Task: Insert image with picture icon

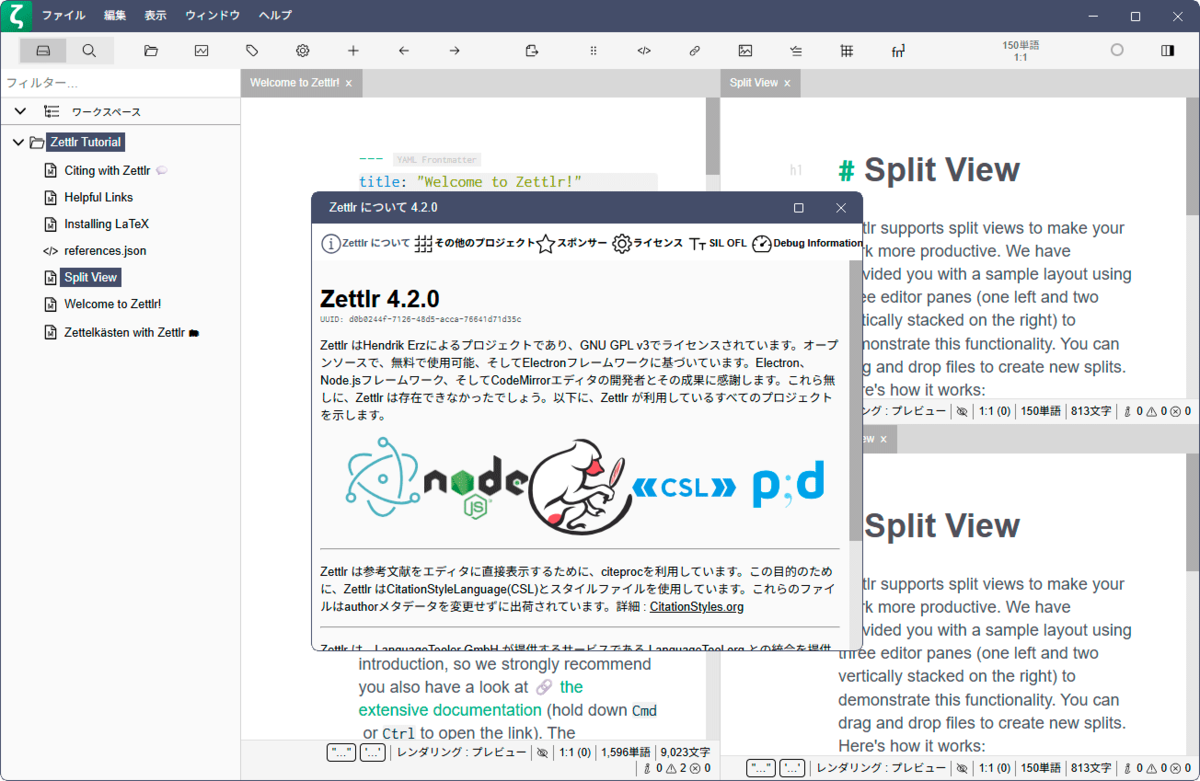Action: pyautogui.click(x=745, y=50)
